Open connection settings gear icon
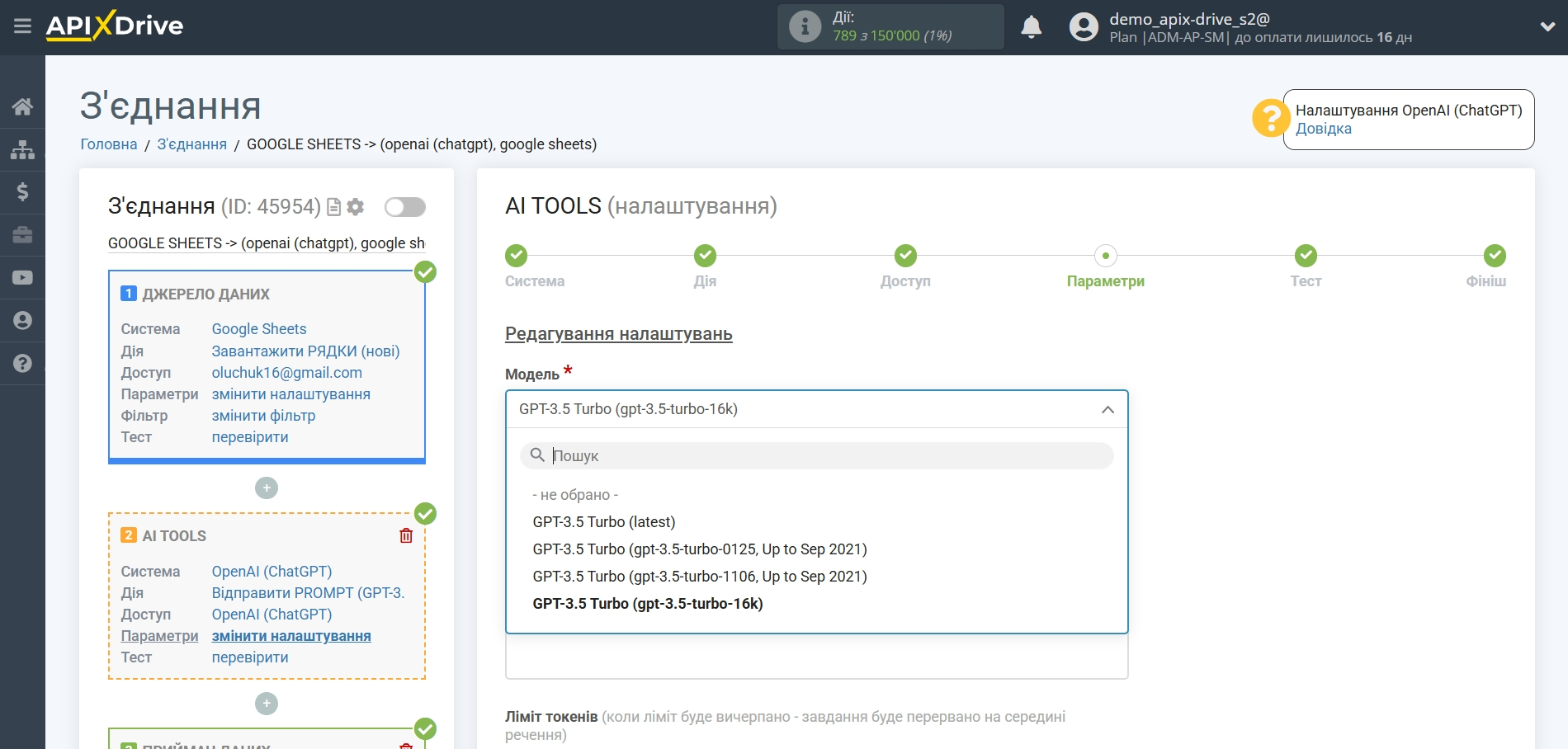 [356, 207]
